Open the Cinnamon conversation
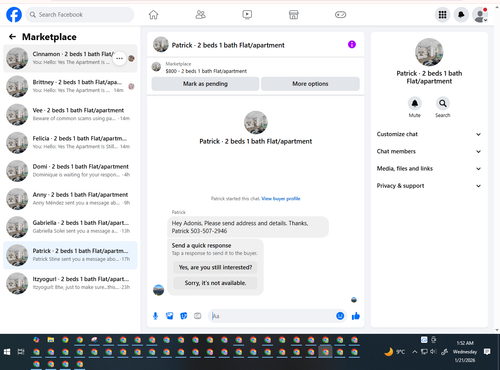This screenshot has height=370, width=500. click(70, 58)
